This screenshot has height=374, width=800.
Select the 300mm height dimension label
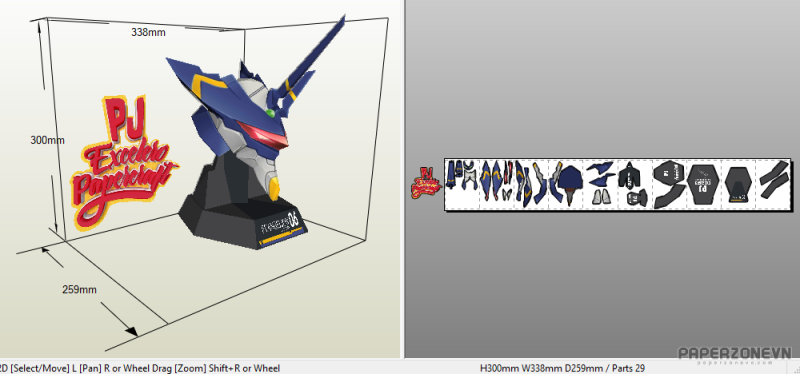47,140
